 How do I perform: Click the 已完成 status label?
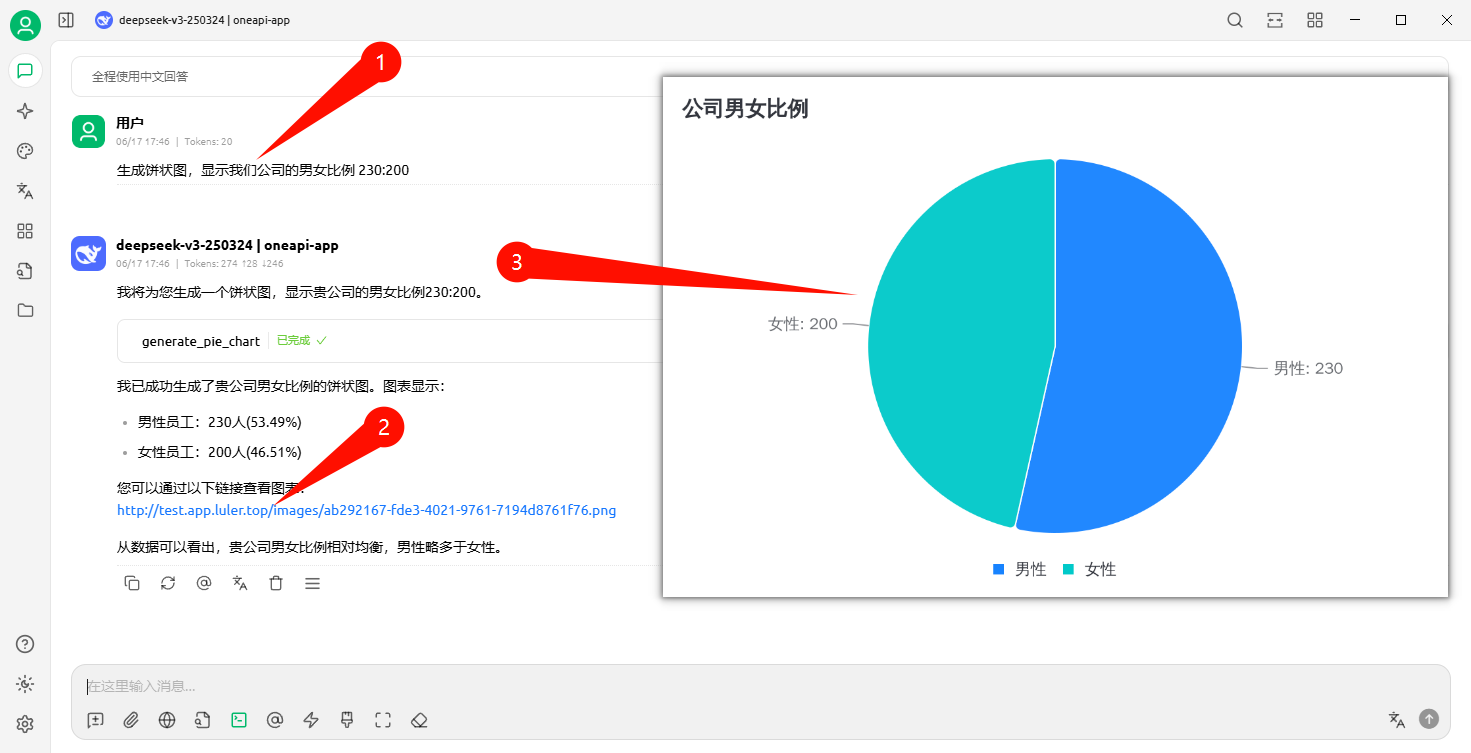click(302, 341)
